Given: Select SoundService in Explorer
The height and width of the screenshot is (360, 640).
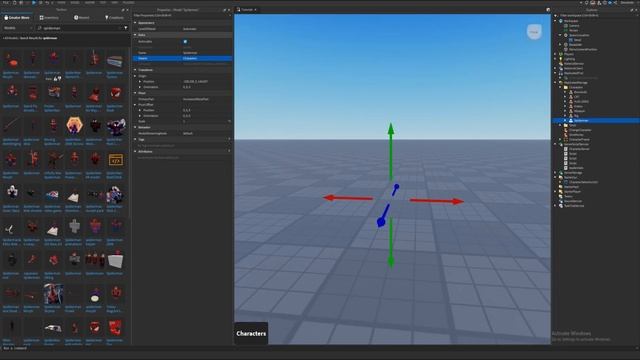Looking at the screenshot, I should (x=573, y=201).
